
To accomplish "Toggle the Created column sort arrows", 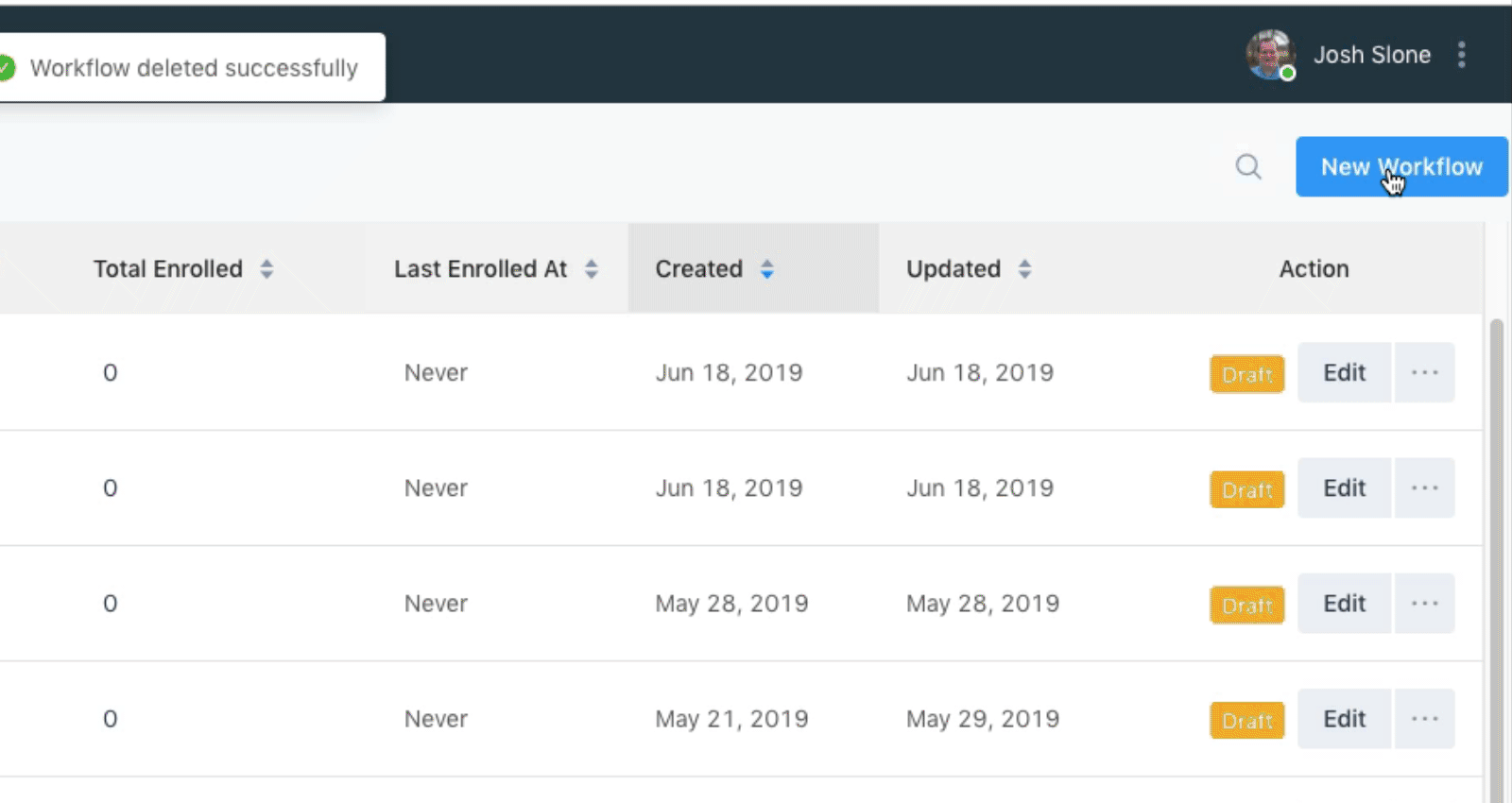I will [x=767, y=269].
